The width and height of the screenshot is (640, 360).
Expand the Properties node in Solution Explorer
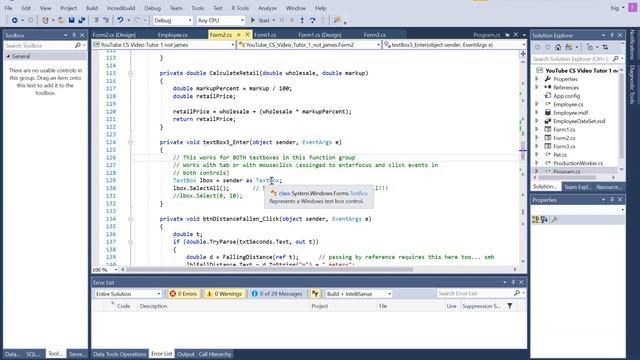(x=537, y=79)
